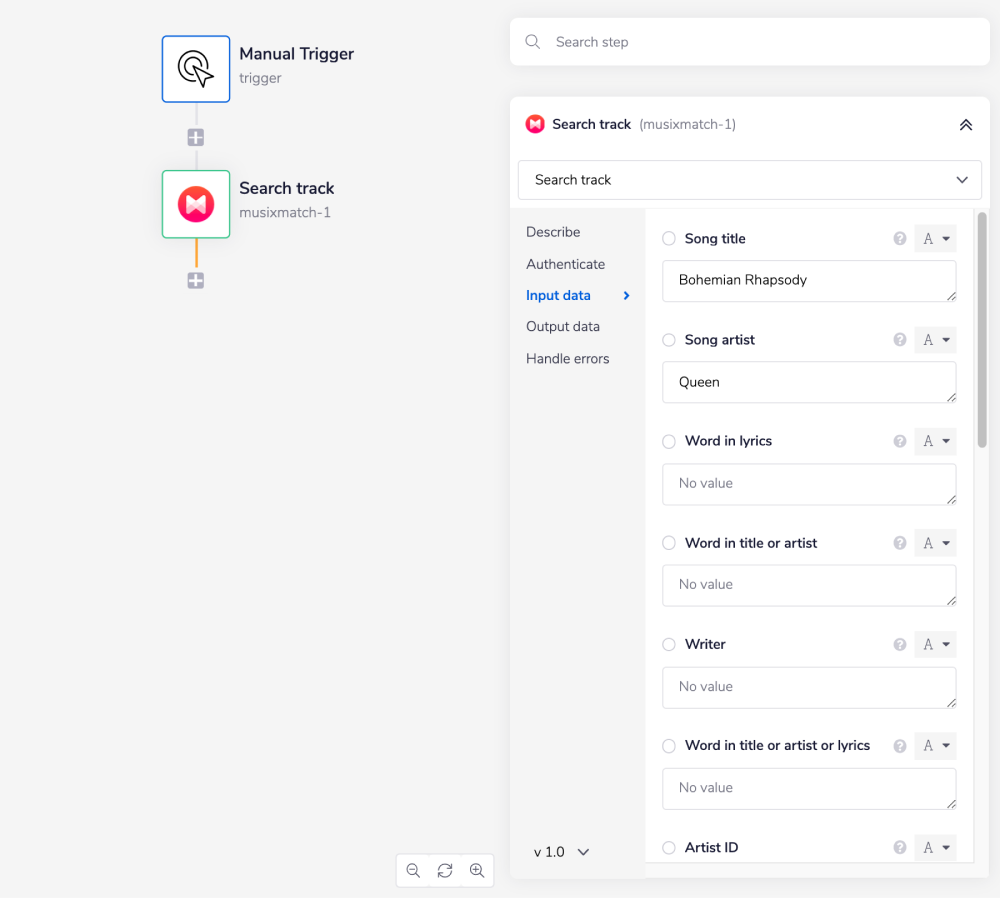Toggle the Word in lyrics radio button
Screen dimensions: 1000x898
click(669, 442)
